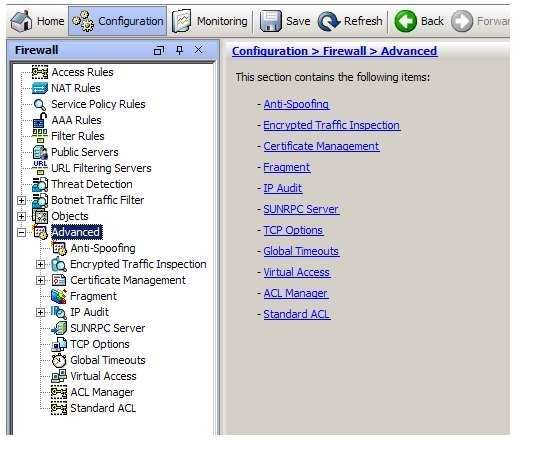Expand the Objects tree node

point(21,216)
